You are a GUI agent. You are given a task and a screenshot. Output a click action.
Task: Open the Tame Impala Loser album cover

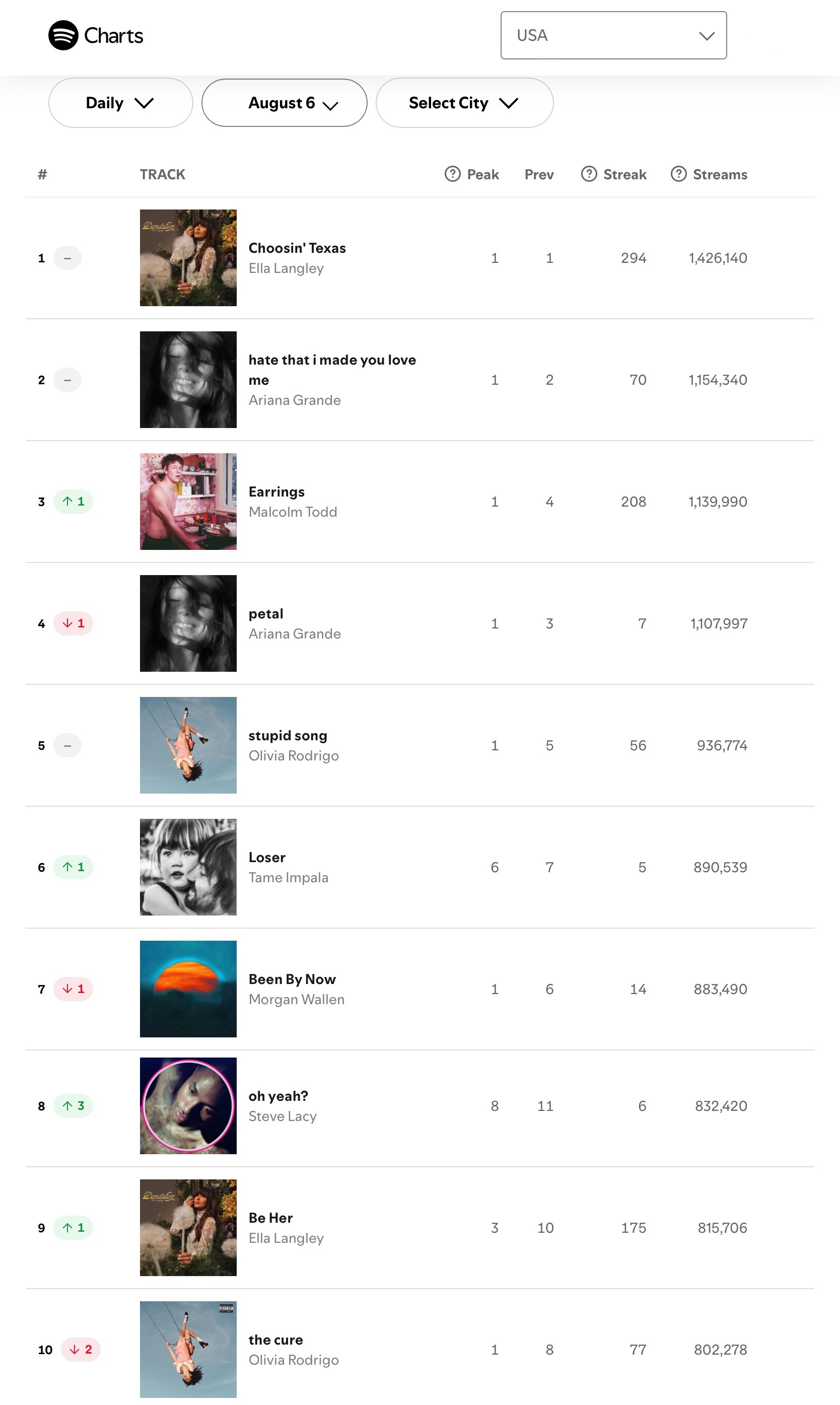coord(188,867)
